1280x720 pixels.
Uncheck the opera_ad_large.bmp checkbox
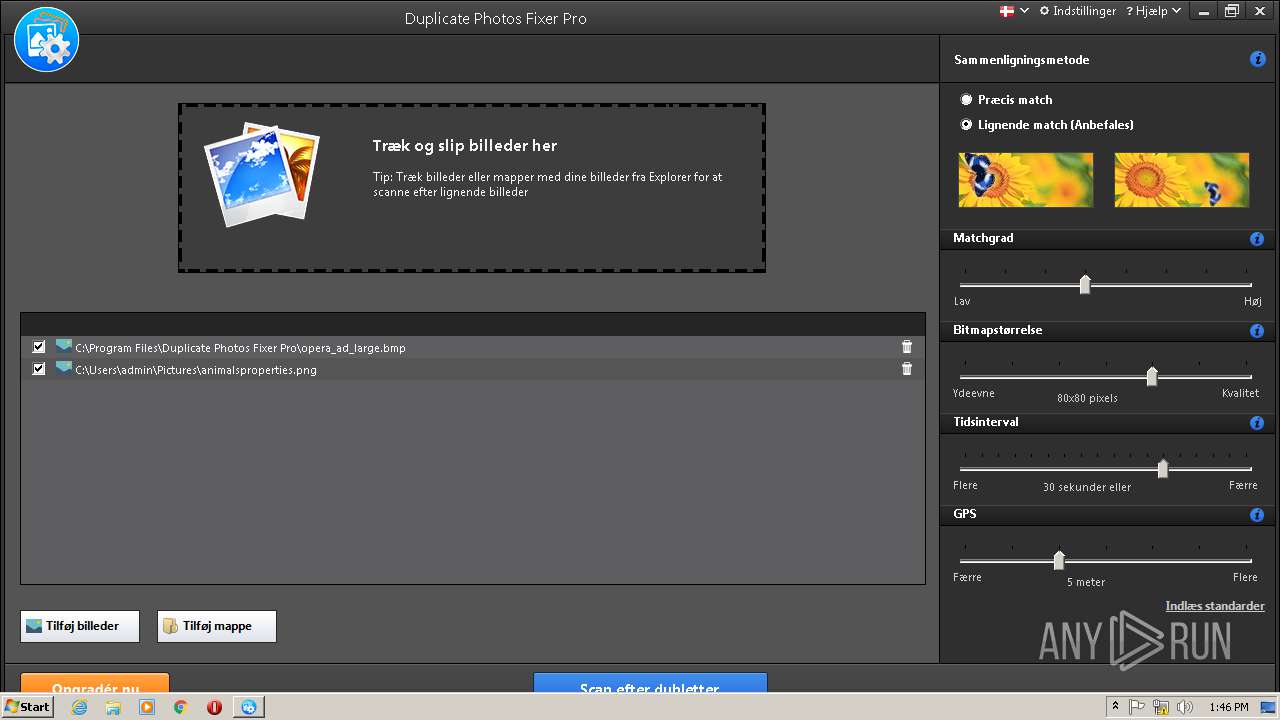[39, 347]
